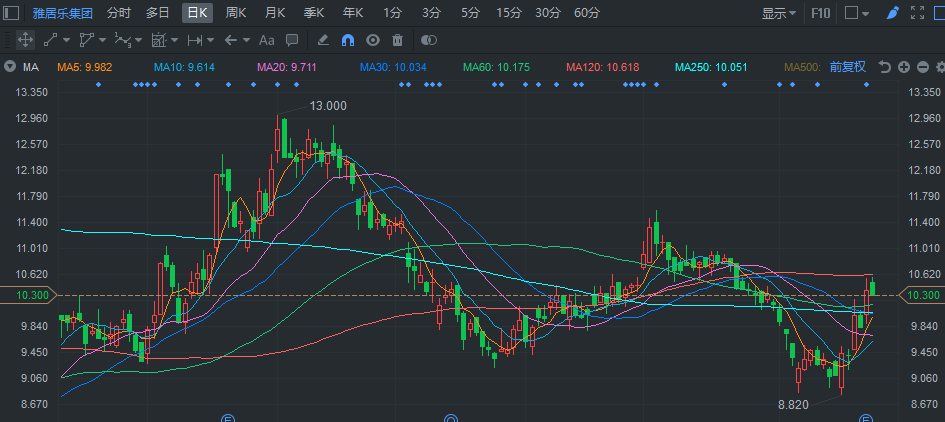Viewport: 945px width, 422px height.
Task: Click the MA10: 9.614 label
Action: pos(184,68)
